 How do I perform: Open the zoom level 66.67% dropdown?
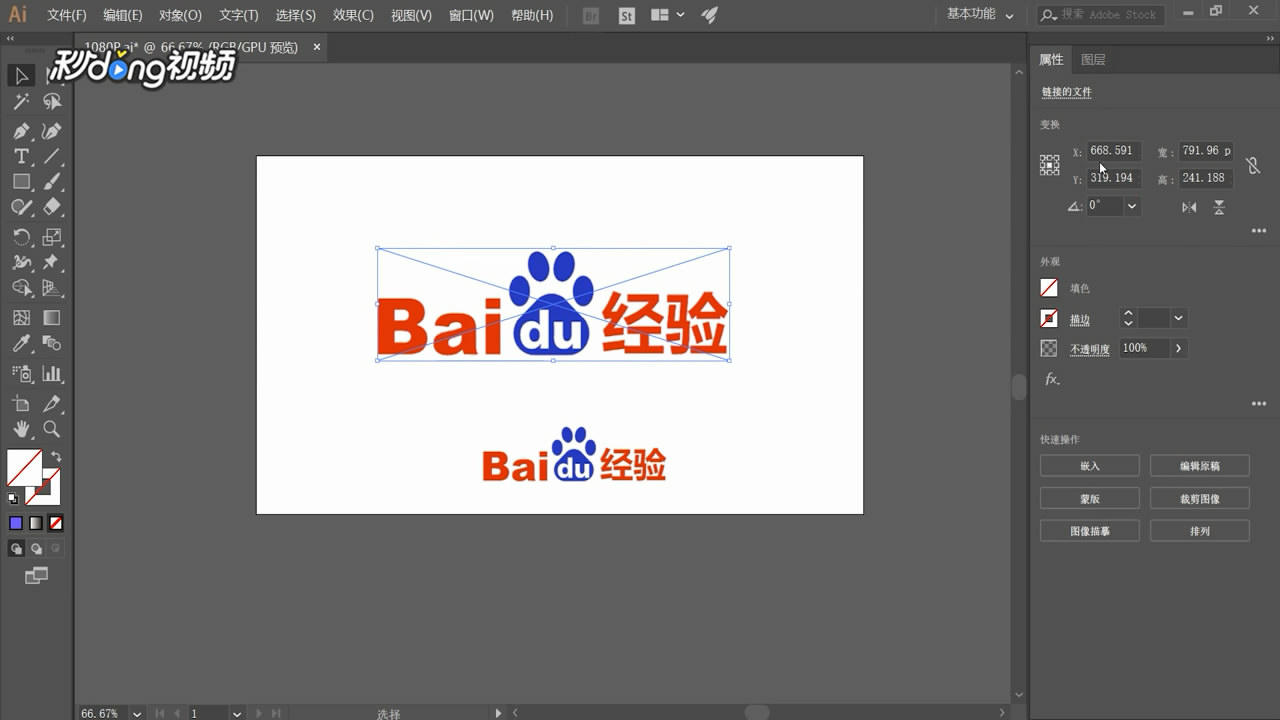[x=136, y=713]
